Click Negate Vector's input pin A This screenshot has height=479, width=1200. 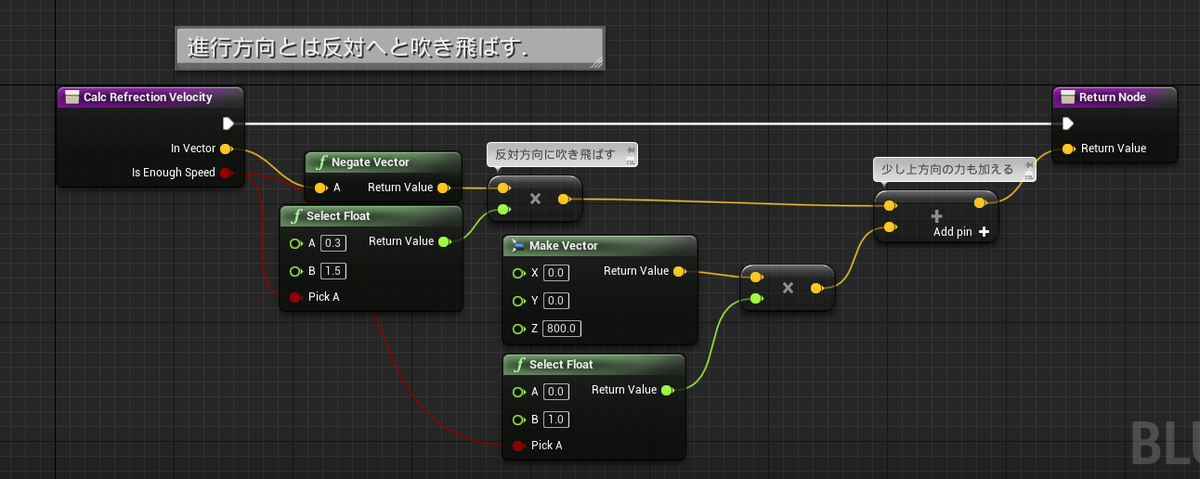319,187
